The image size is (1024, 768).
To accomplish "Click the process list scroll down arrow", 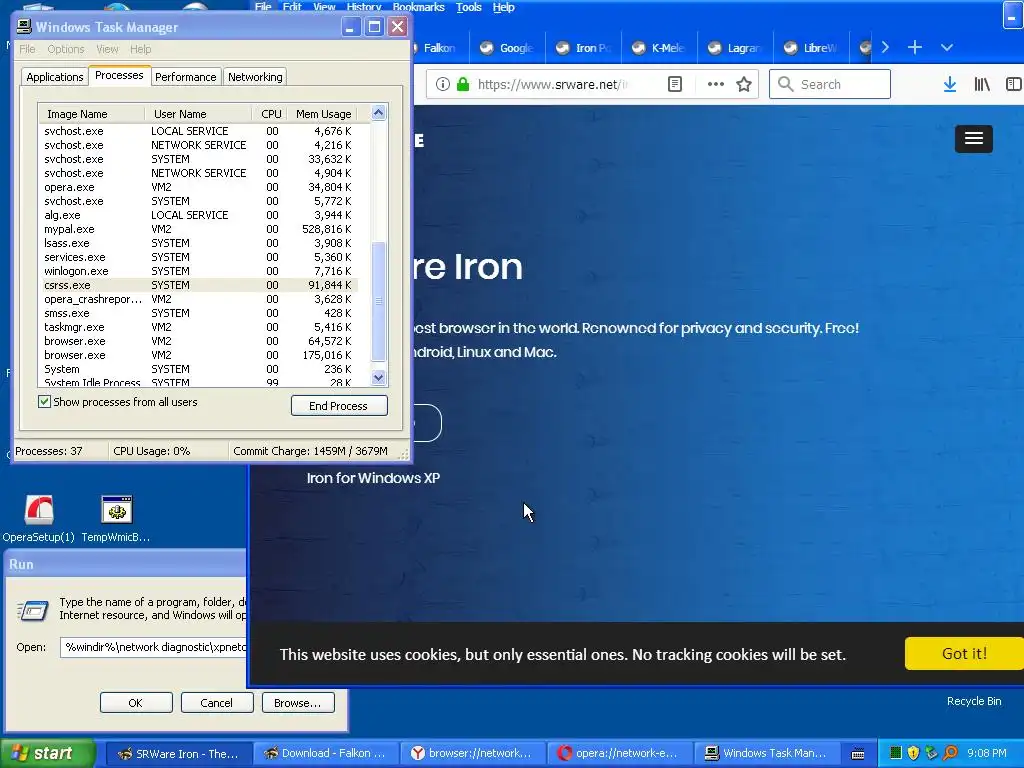I will [378, 377].
